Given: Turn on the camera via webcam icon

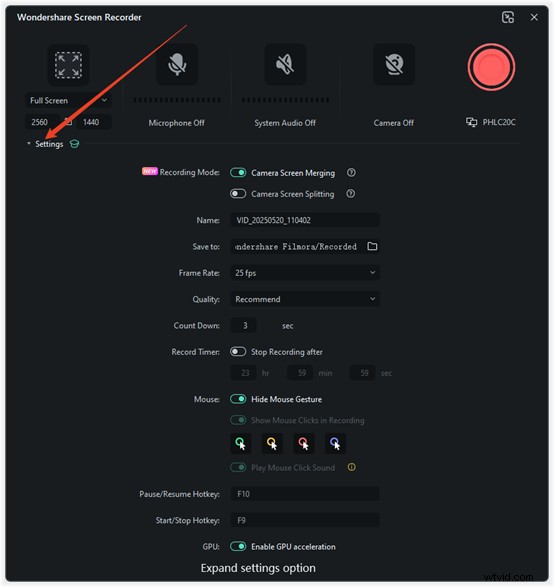Looking at the screenshot, I should [x=394, y=64].
